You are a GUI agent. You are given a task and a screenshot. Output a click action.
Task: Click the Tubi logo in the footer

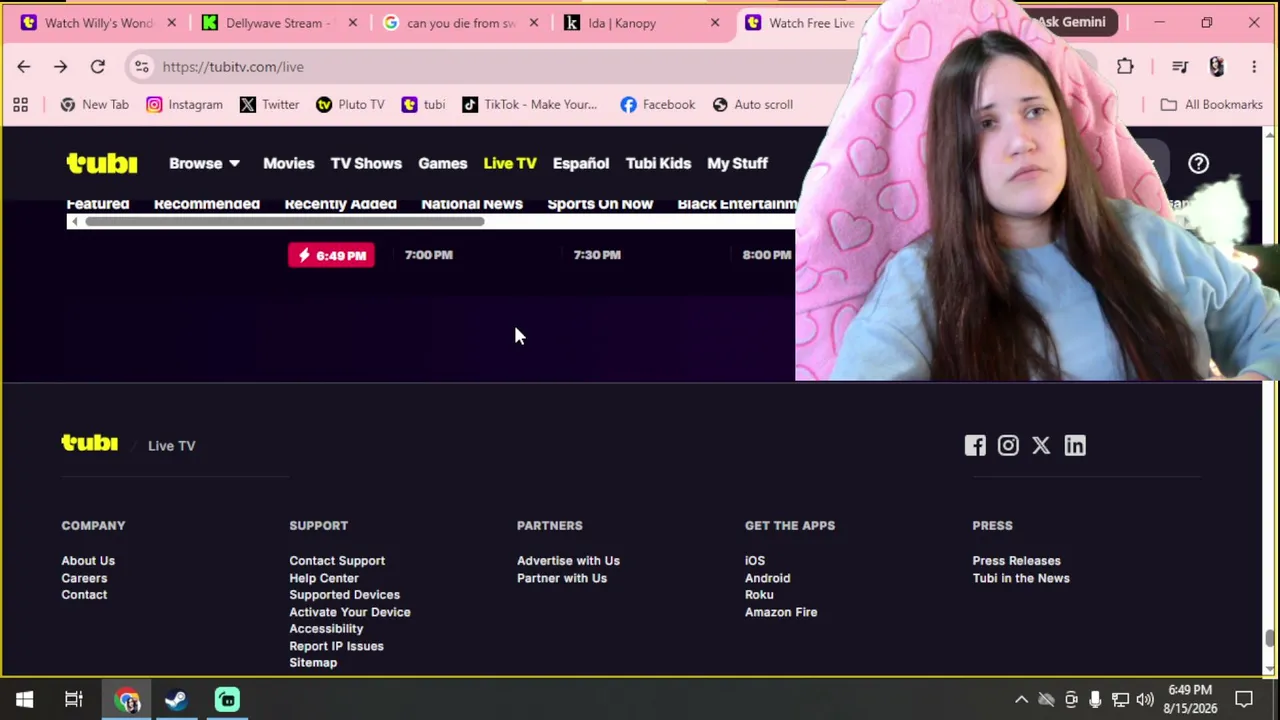pos(90,443)
